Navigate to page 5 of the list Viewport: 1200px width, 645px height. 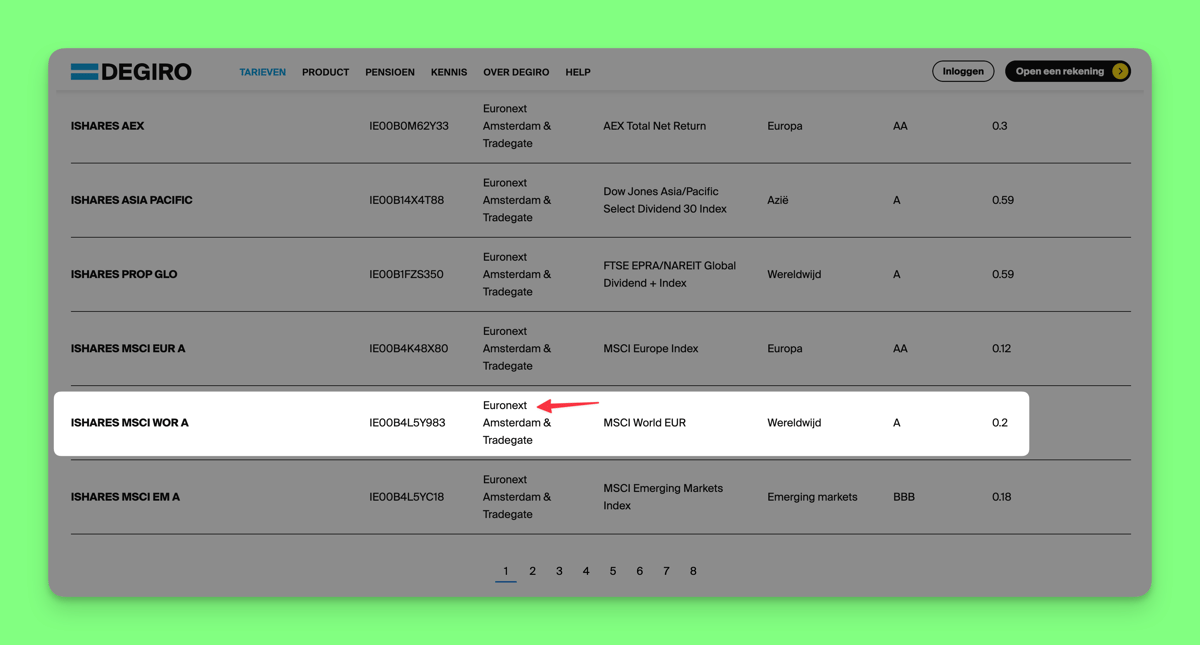pos(613,571)
